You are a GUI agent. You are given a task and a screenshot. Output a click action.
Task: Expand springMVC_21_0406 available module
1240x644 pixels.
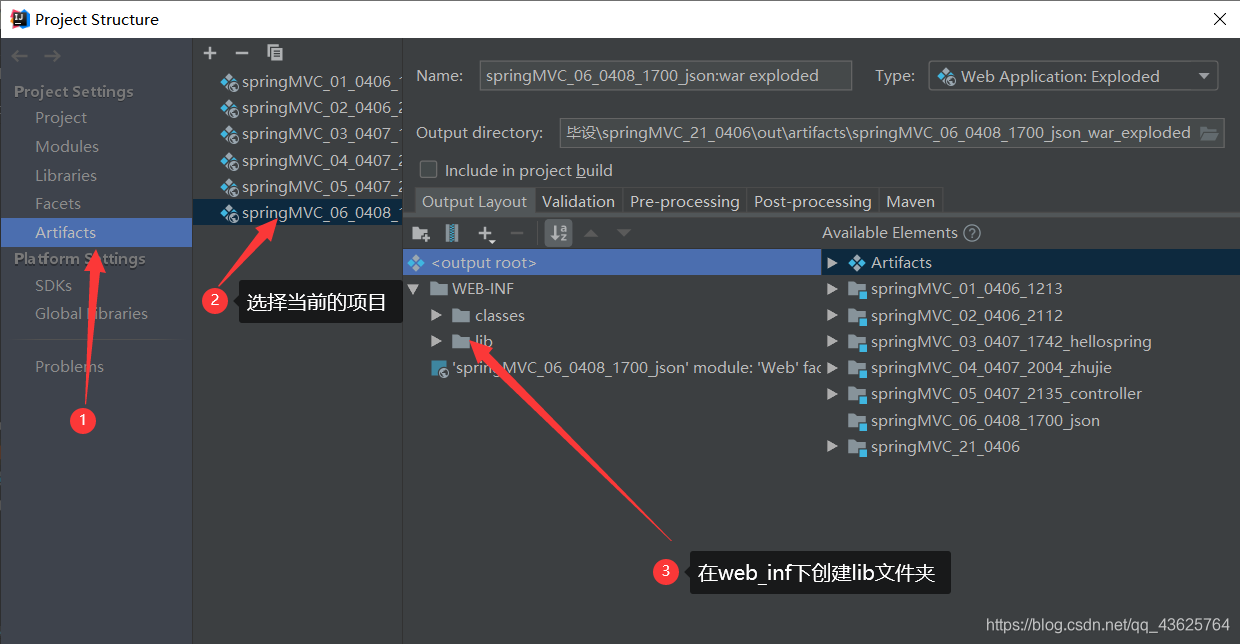[832, 447]
